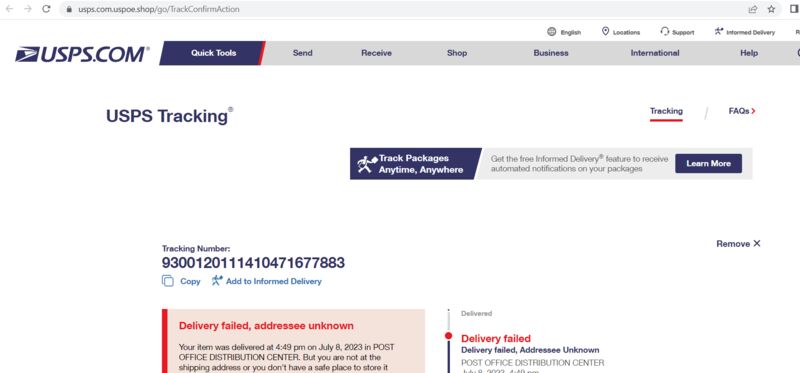Open the English language link
Screen dimensions: 800x373
point(570,32)
